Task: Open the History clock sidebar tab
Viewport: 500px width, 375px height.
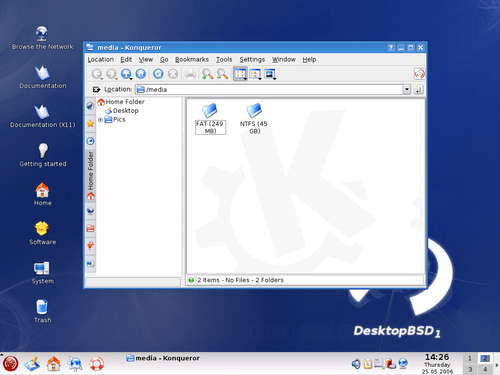Action: pyautogui.click(x=90, y=141)
